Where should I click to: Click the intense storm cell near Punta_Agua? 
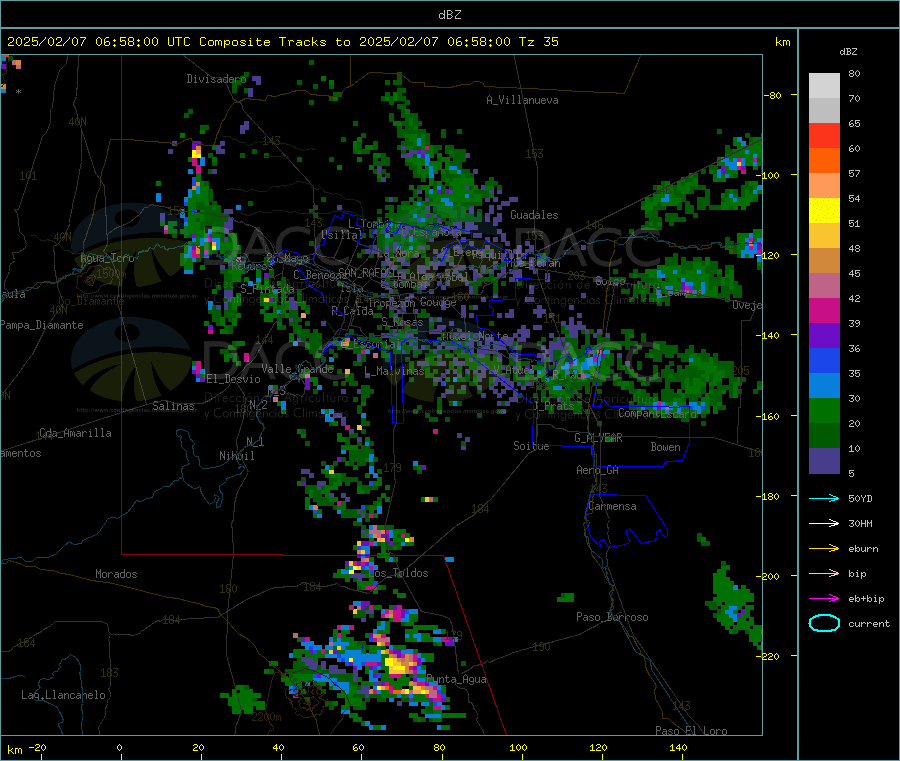click(x=398, y=665)
